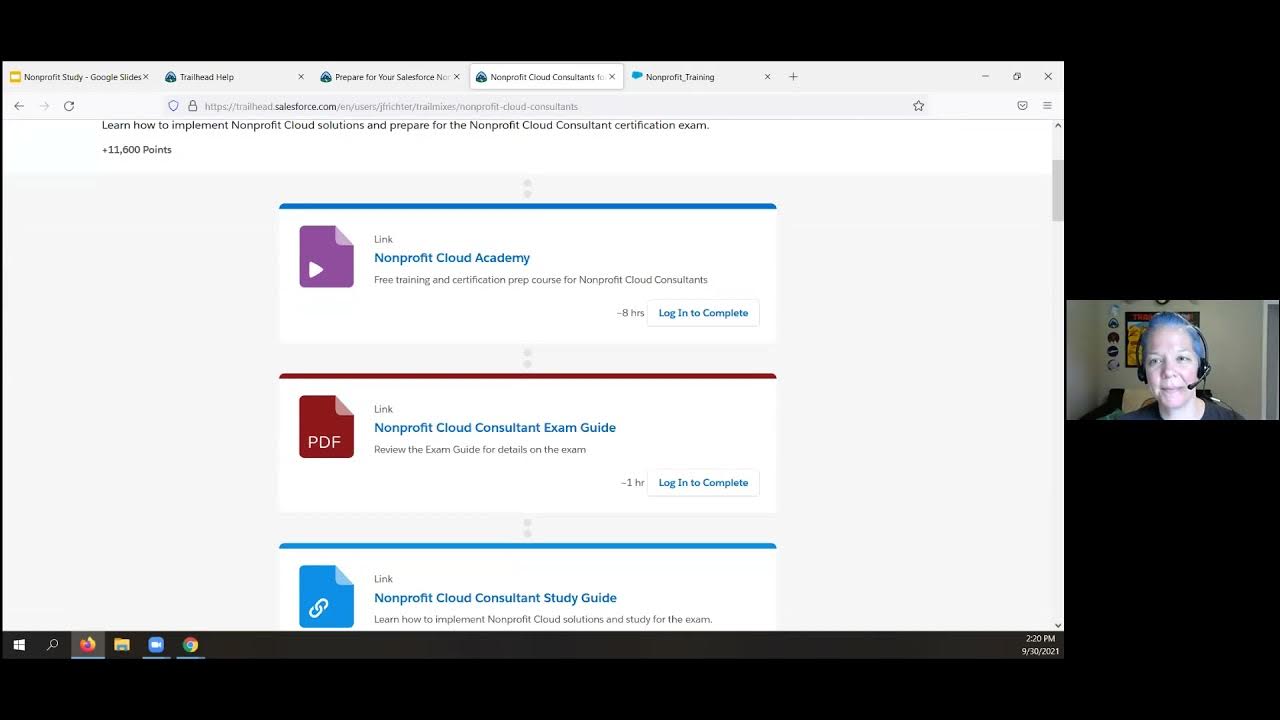The width and height of the screenshot is (1280, 720).
Task: Click the page vertical scrollbar thumb
Action: 1058,190
